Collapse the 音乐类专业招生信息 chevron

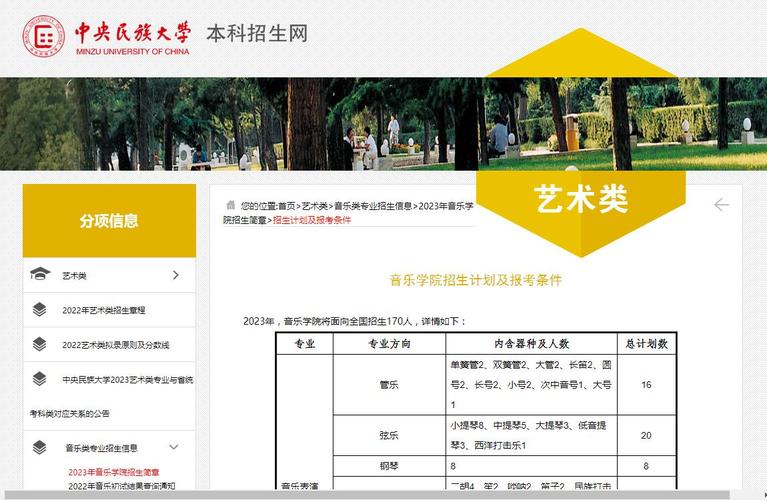[x=174, y=447]
